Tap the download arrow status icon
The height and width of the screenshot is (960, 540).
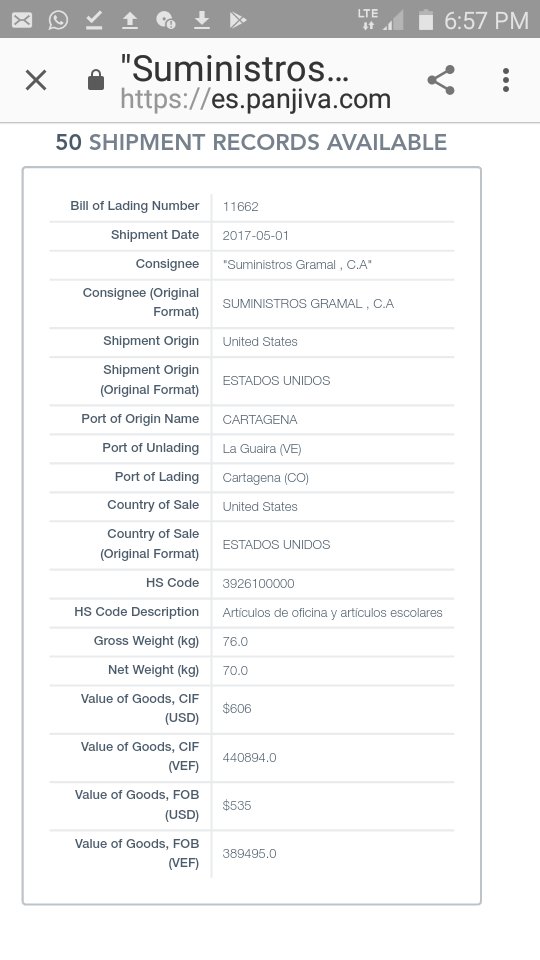201,21
